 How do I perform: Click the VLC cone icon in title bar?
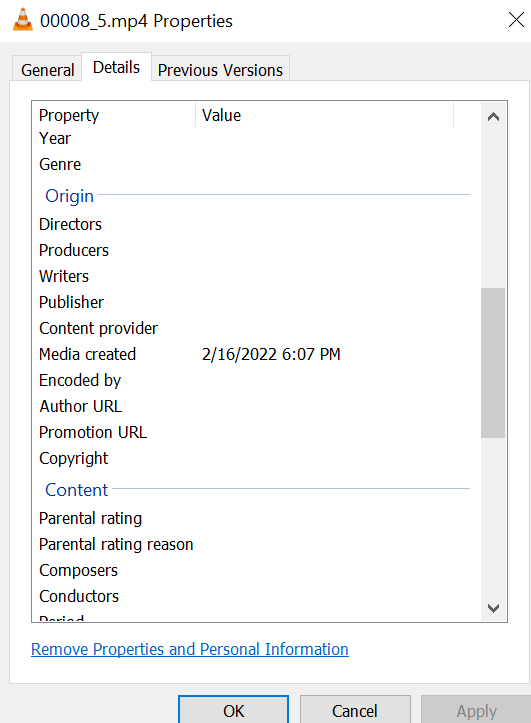(x=23, y=20)
